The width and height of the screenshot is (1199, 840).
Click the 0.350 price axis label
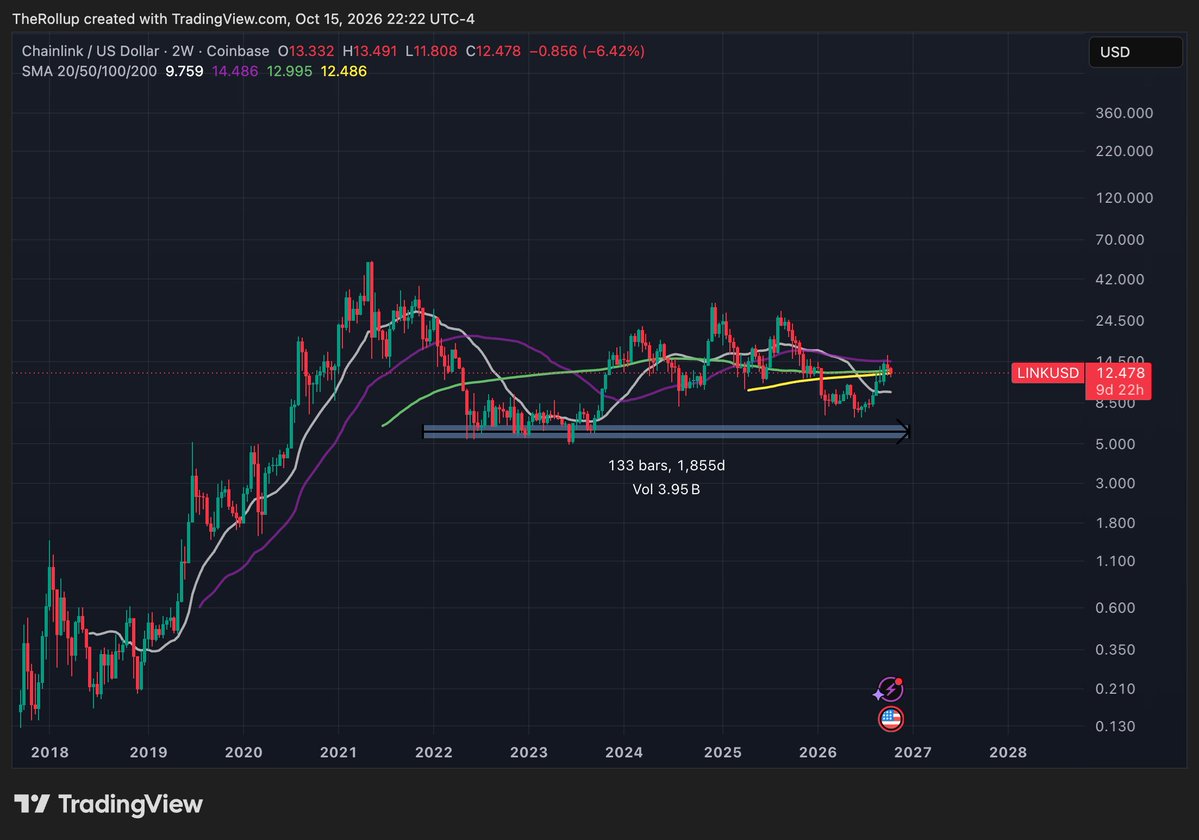coord(1115,650)
